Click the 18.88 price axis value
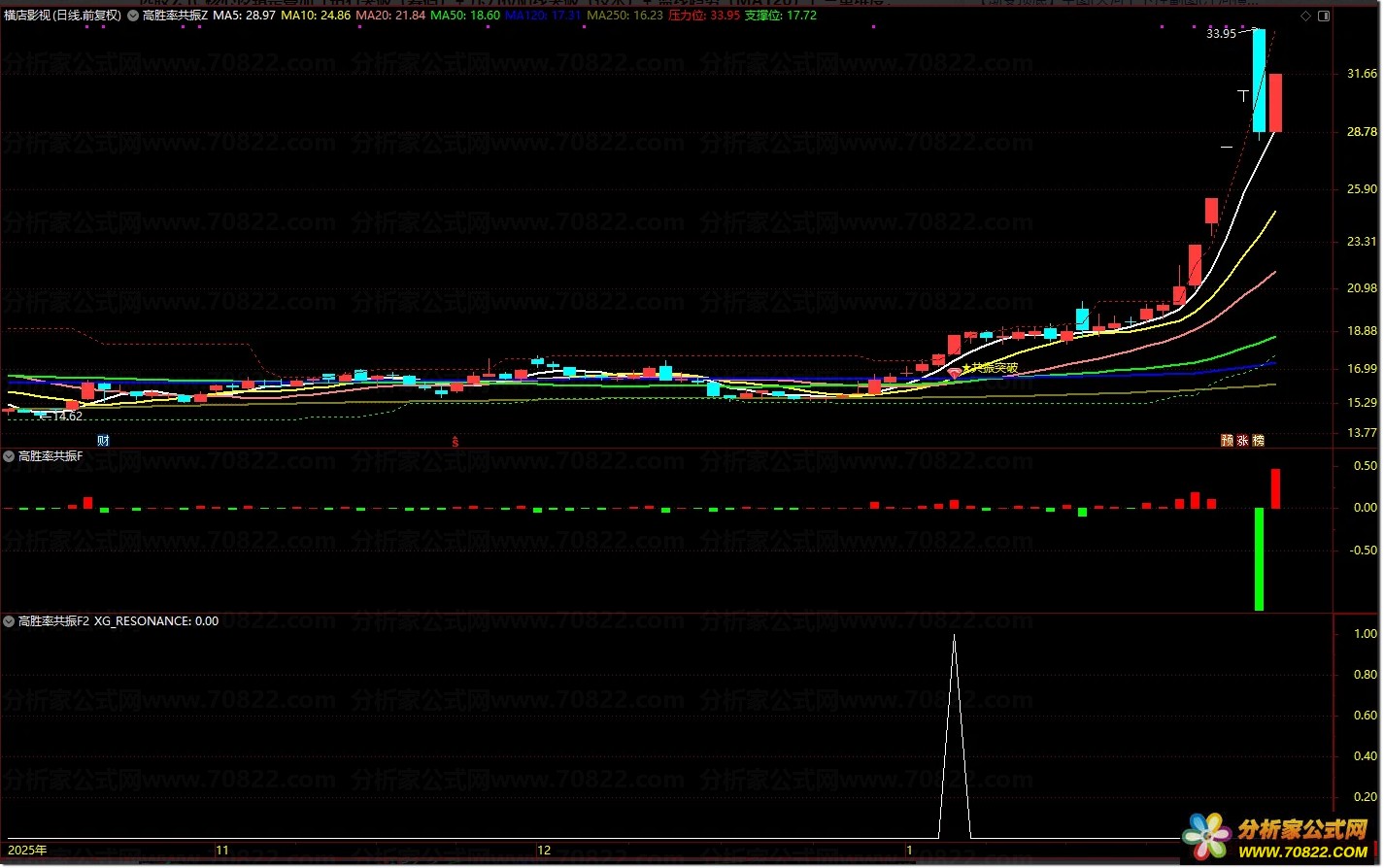Screen dimensions: 1384x868 (1364, 330)
